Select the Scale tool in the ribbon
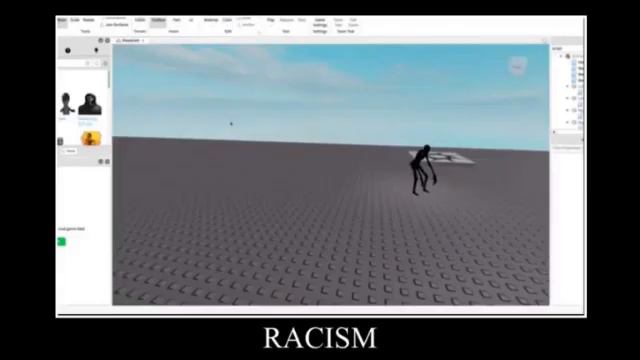The height and width of the screenshot is (360, 640). (75, 20)
